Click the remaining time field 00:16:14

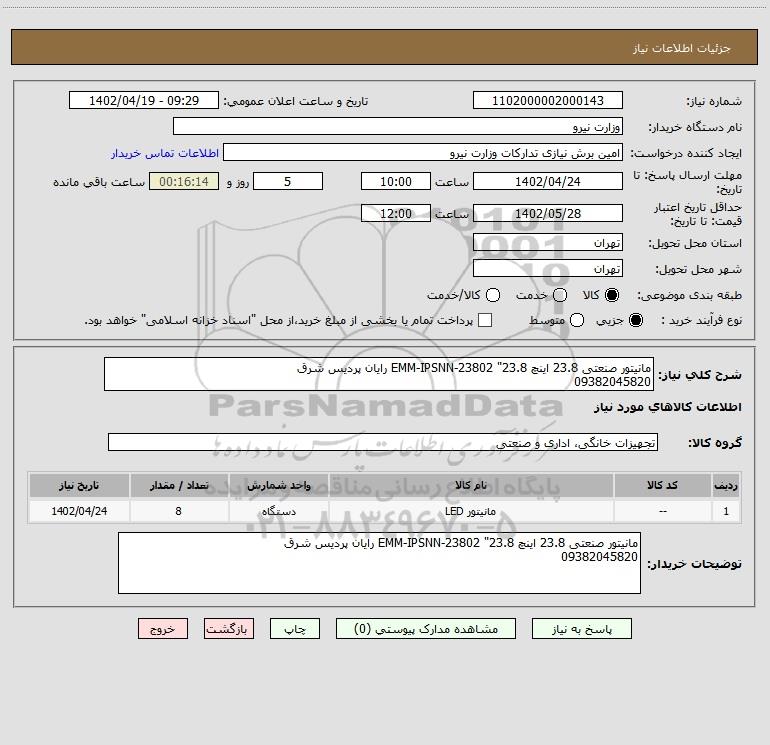tap(184, 181)
